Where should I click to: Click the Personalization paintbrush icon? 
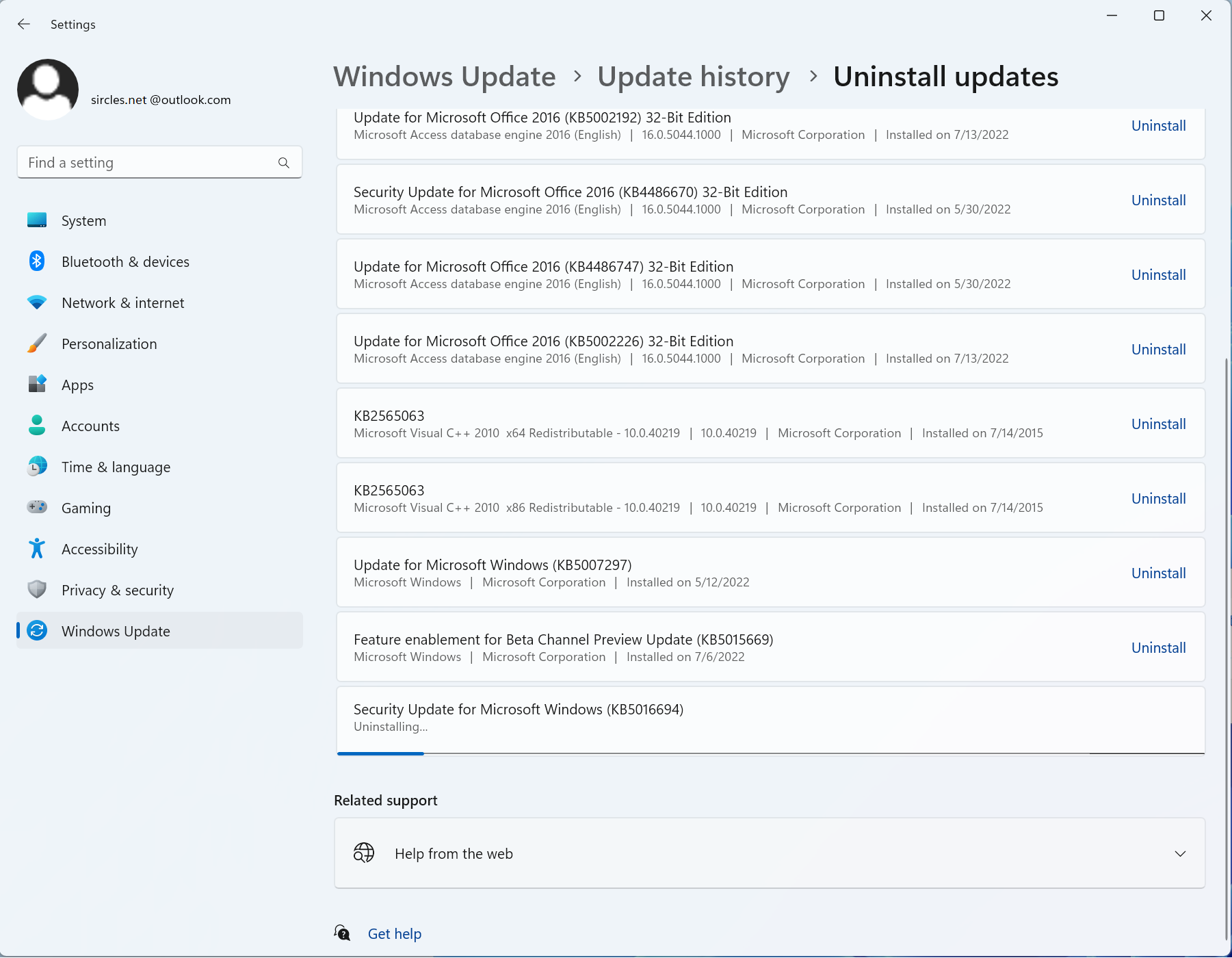(x=37, y=344)
